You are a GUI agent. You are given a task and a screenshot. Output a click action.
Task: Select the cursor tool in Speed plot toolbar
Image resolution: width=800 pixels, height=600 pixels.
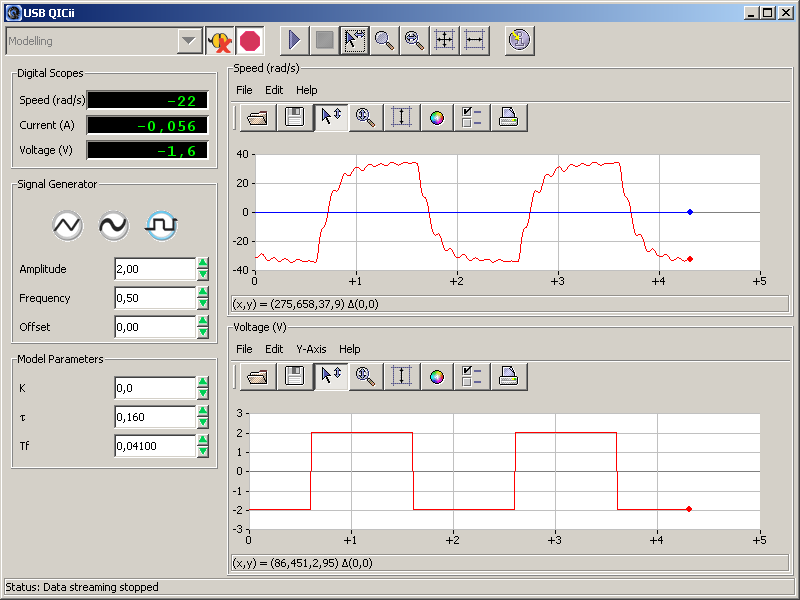[331, 118]
